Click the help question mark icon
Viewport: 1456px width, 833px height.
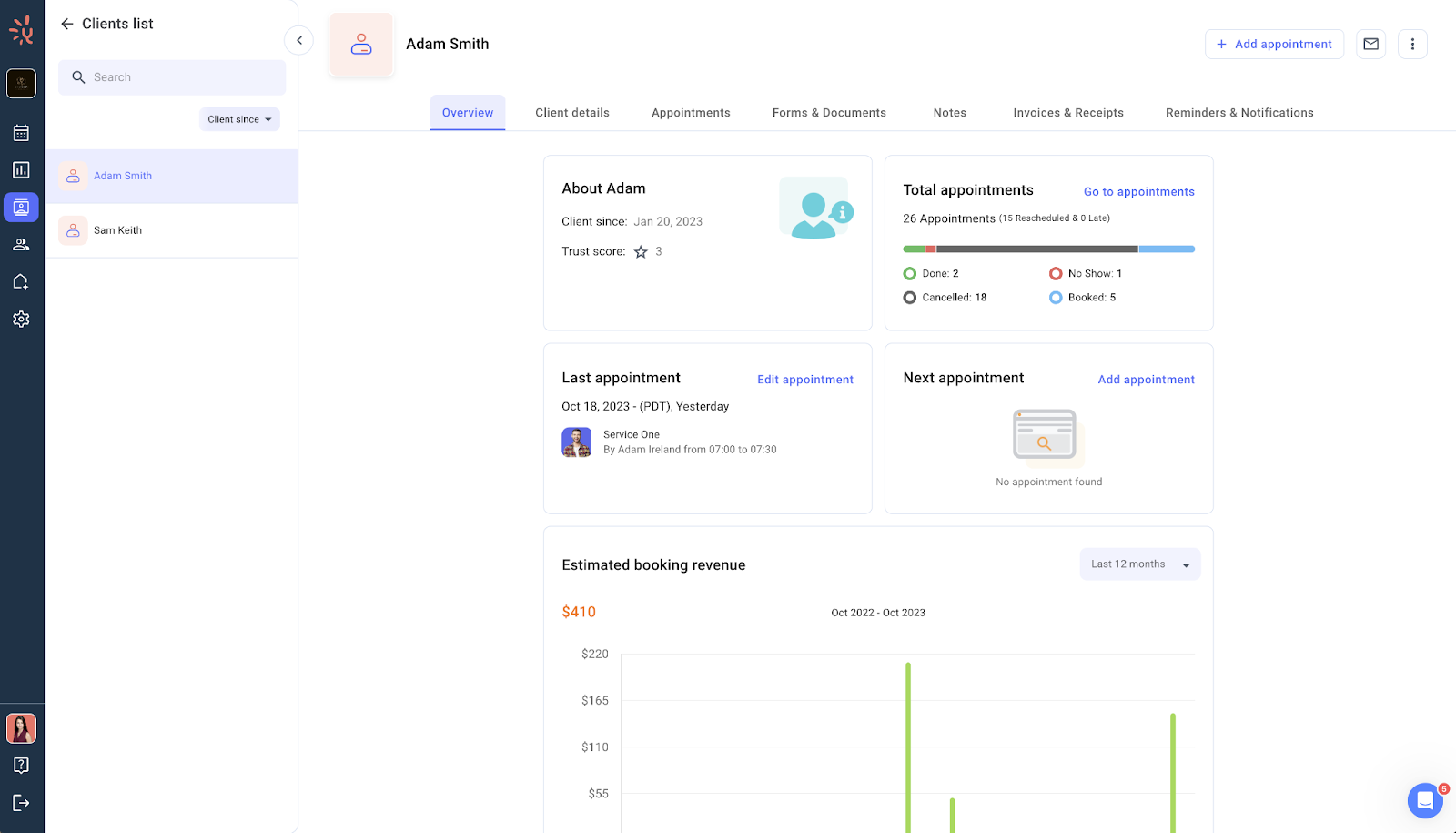coord(21,766)
